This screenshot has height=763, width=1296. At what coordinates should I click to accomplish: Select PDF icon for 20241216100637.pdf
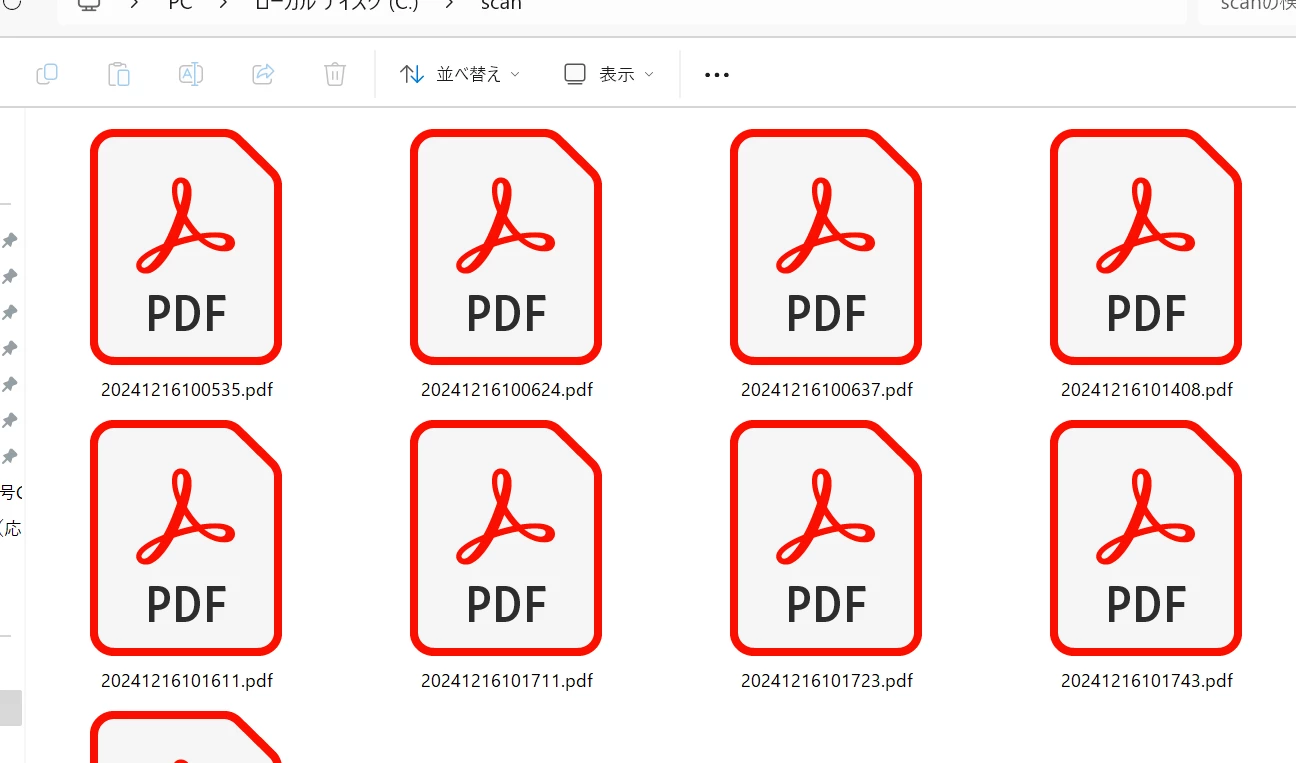coord(826,247)
